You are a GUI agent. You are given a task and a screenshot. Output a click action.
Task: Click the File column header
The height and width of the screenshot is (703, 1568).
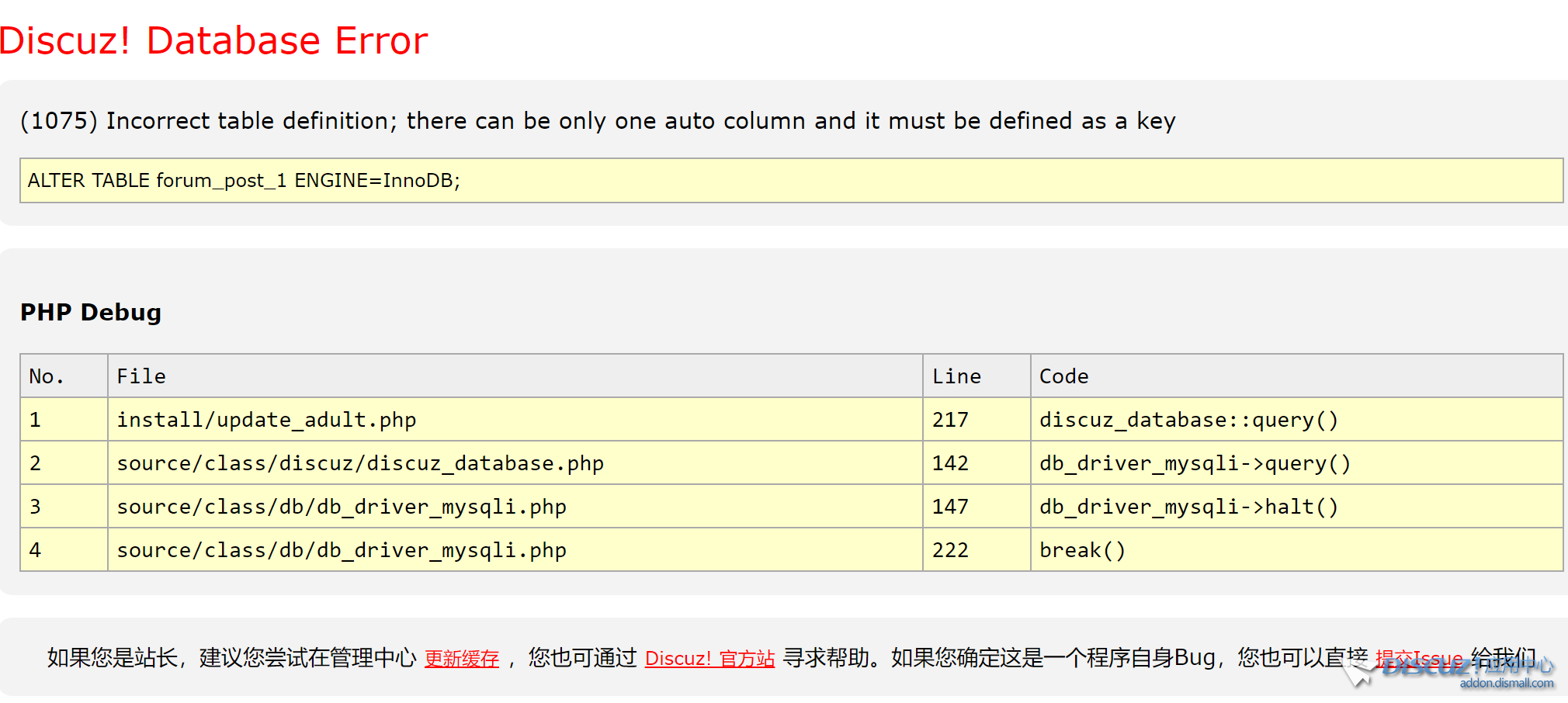tap(140, 376)
